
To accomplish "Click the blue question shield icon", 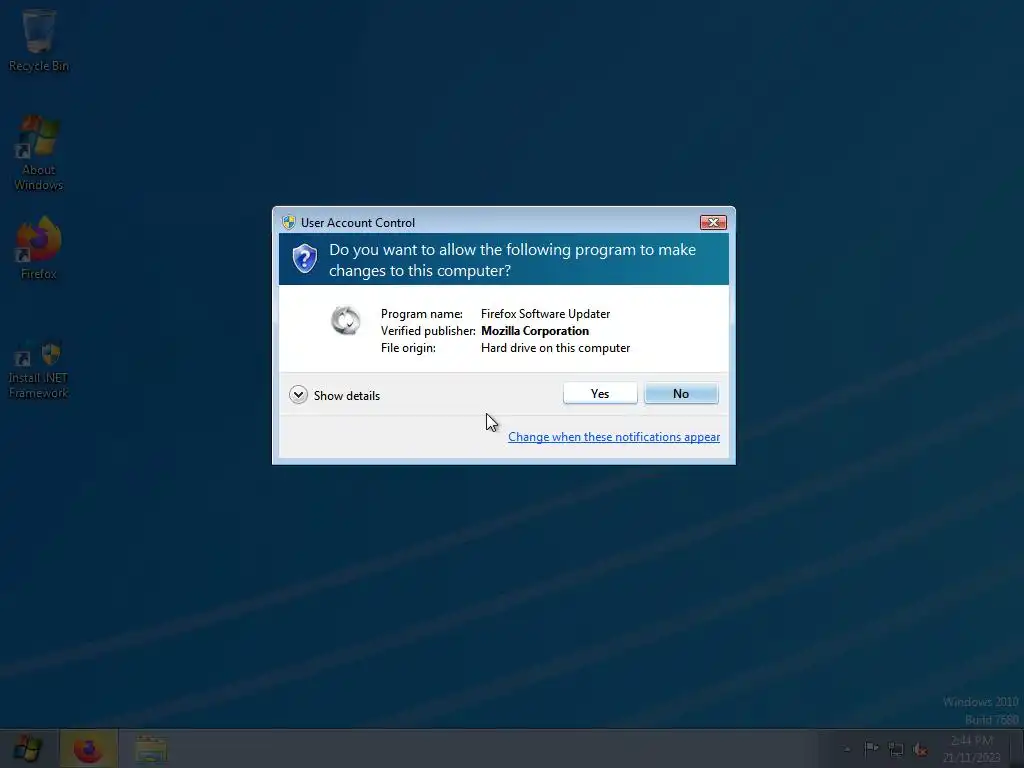I will (x=304, y=259).
